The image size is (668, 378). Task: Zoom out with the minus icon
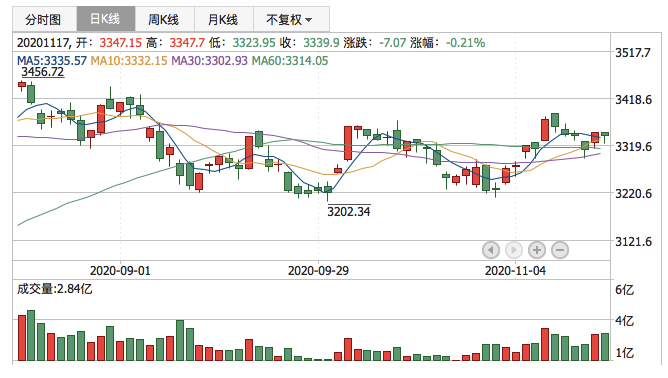pos(560,250)
